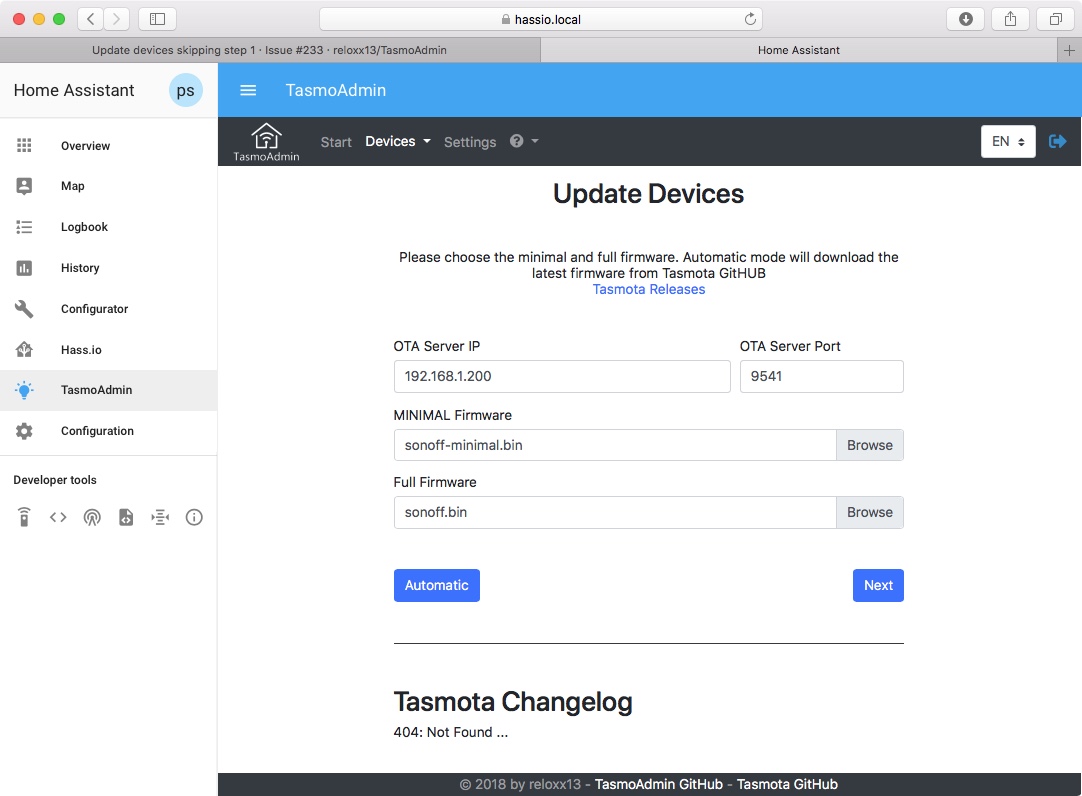Click the Automatic firmware update button

[x=436, y=585]
